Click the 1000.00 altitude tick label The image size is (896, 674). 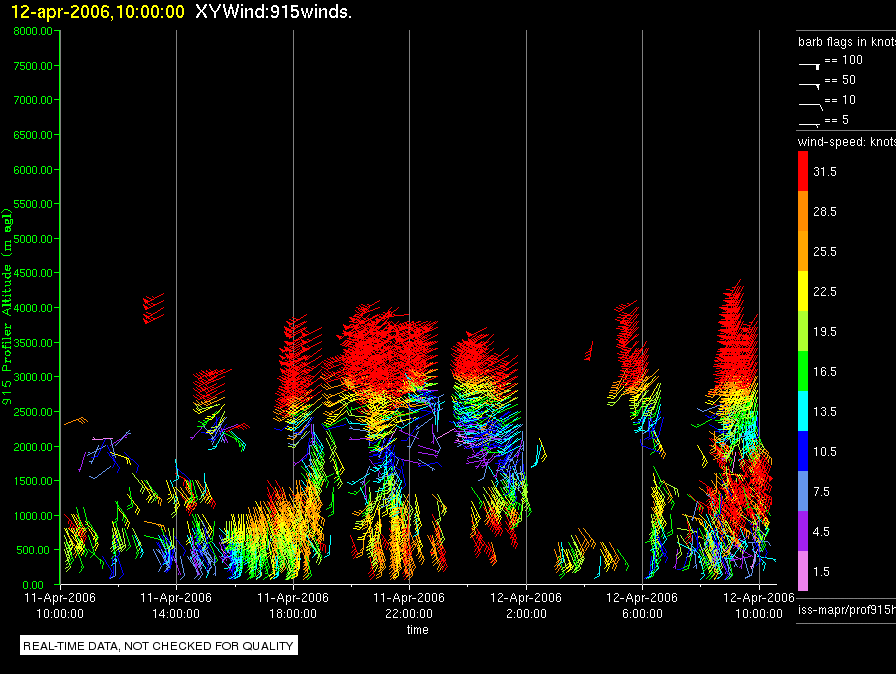click(x=33, y=516)
